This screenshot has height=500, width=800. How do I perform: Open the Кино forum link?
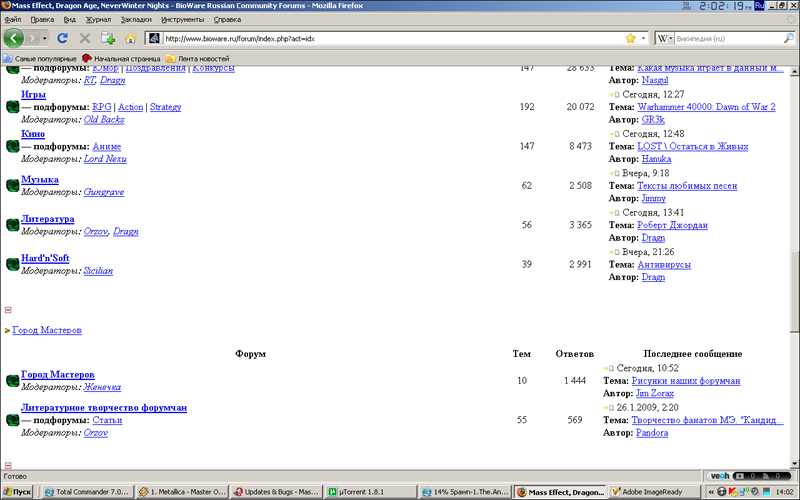(x=33, y=134)
